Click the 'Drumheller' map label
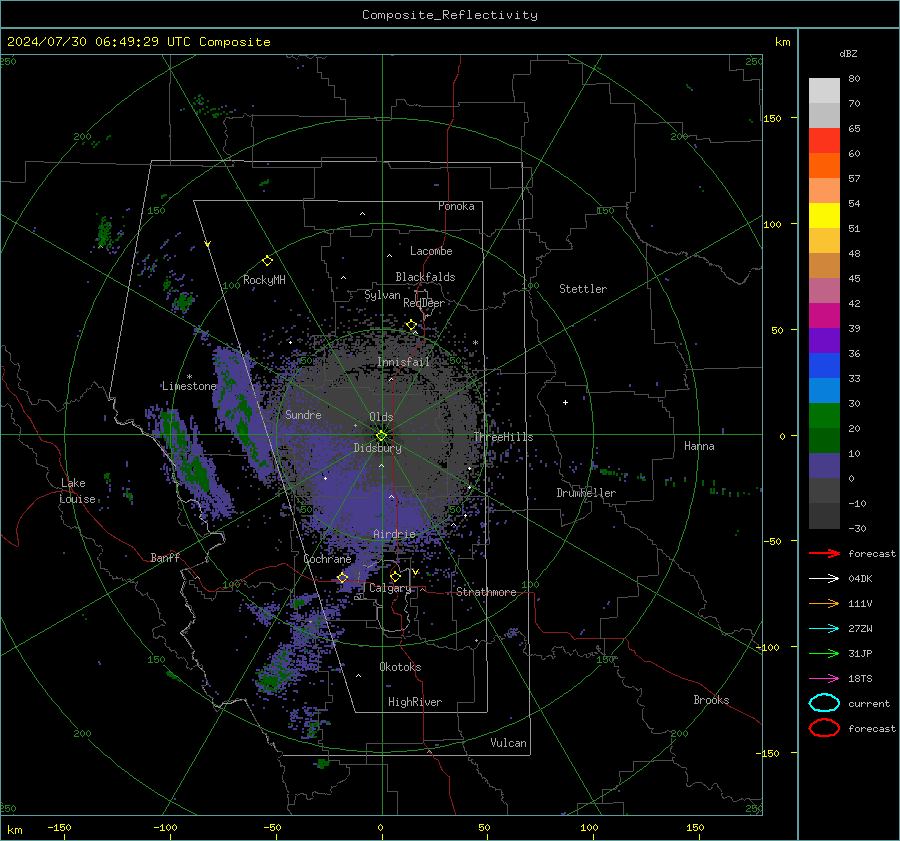 pos(586,493)
